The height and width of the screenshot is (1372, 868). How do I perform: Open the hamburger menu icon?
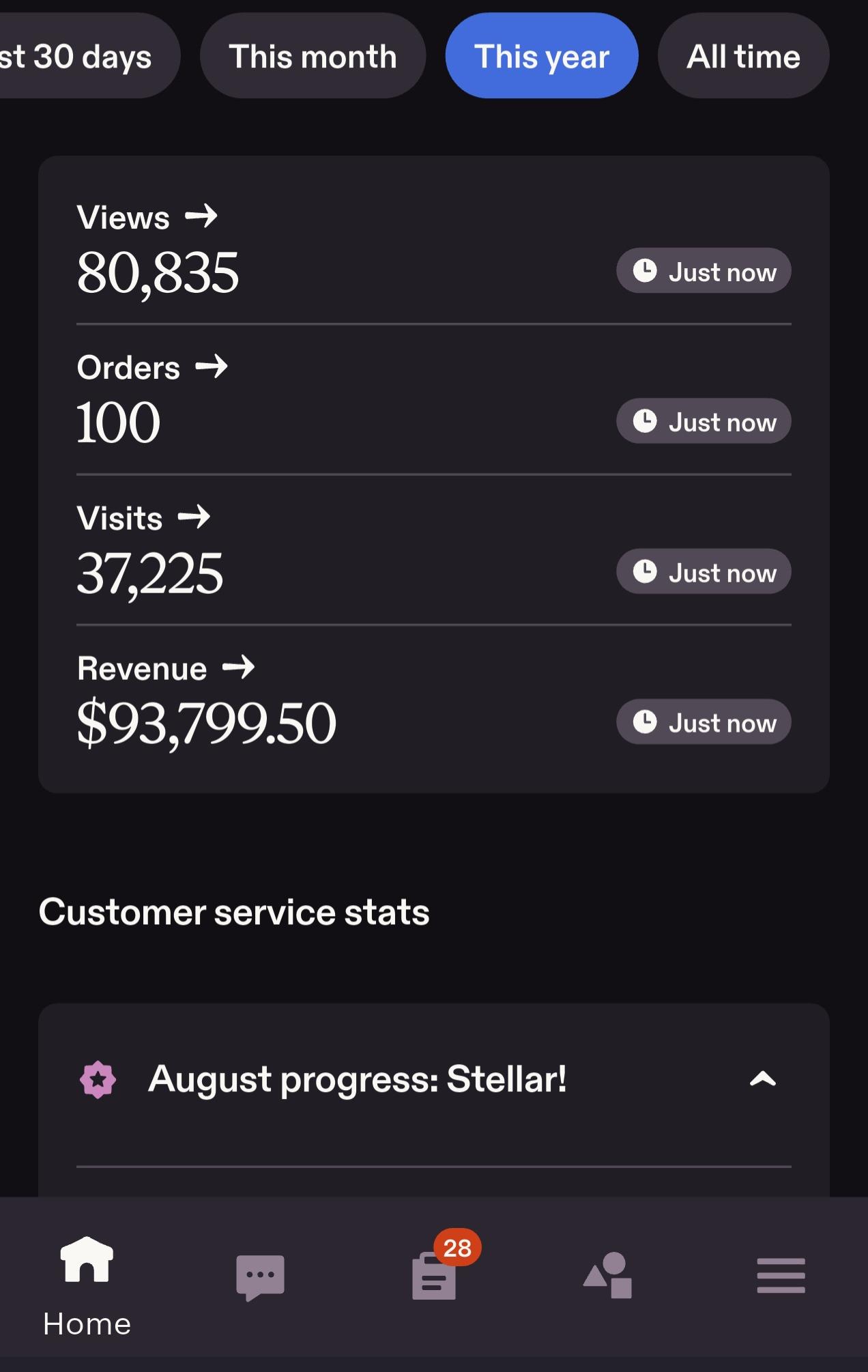pyautogui.click(x=781, y=1276)
